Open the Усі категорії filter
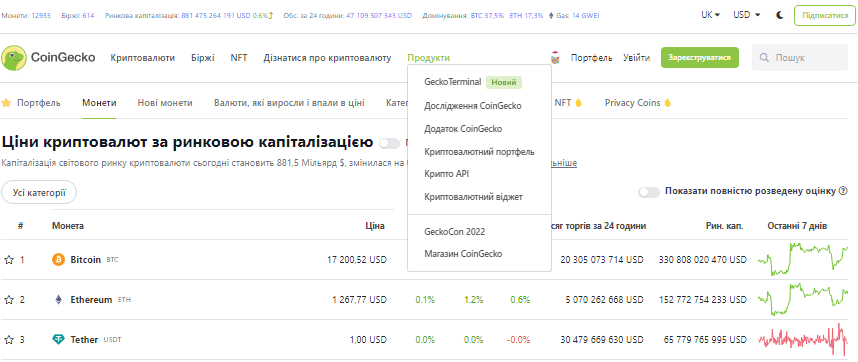The image size is (858, 362). tap(39, 192)
